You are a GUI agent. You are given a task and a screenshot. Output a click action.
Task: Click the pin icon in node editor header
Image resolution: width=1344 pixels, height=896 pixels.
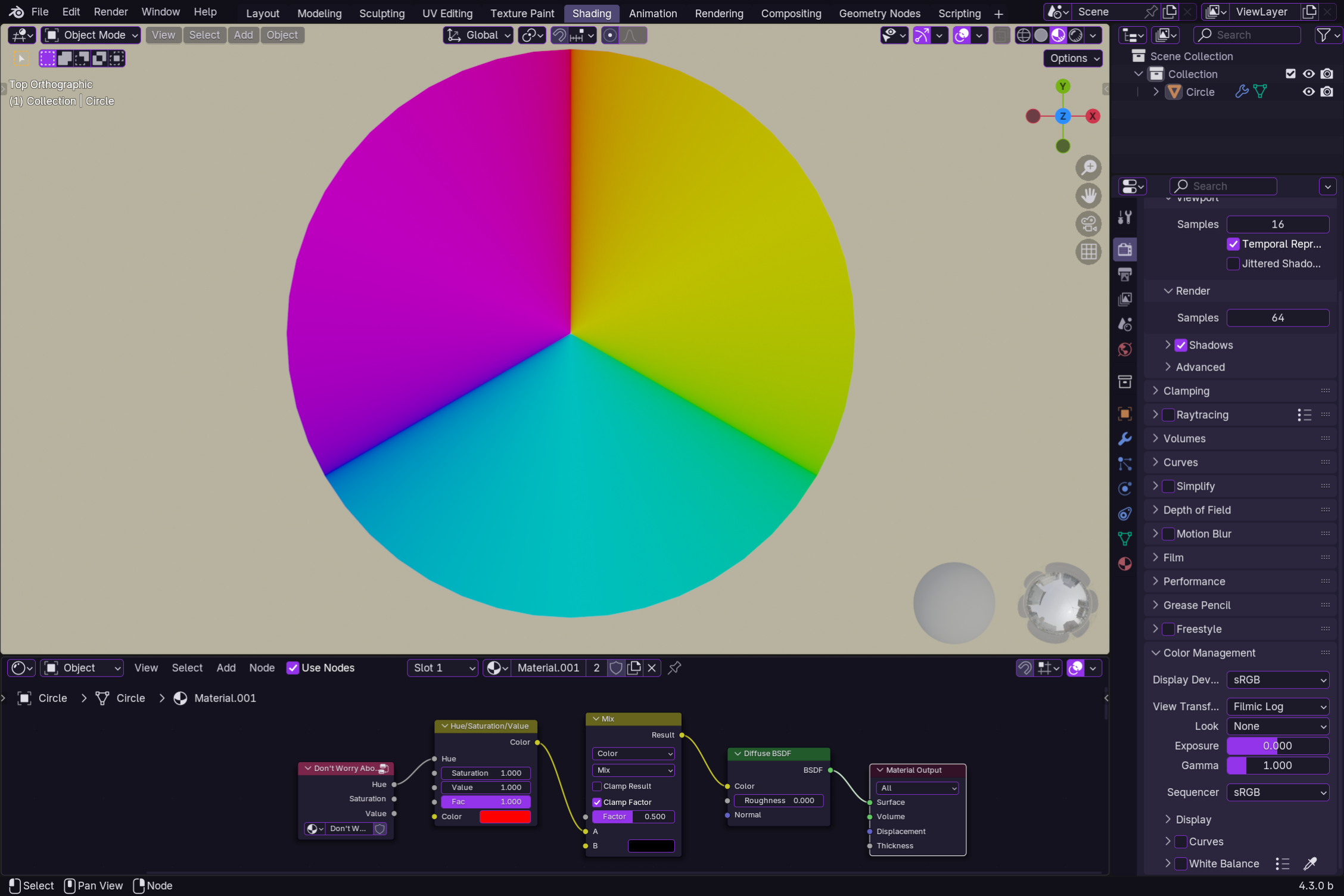click(x=674, y=668)
